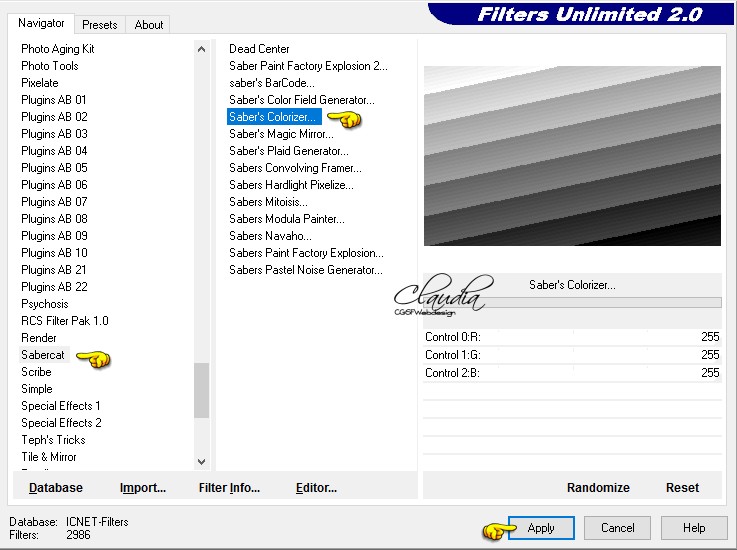This screenshot has height=550, width=737.
Task: Select the Simple category
Action: pyautogui.click(x=37, y=389)
